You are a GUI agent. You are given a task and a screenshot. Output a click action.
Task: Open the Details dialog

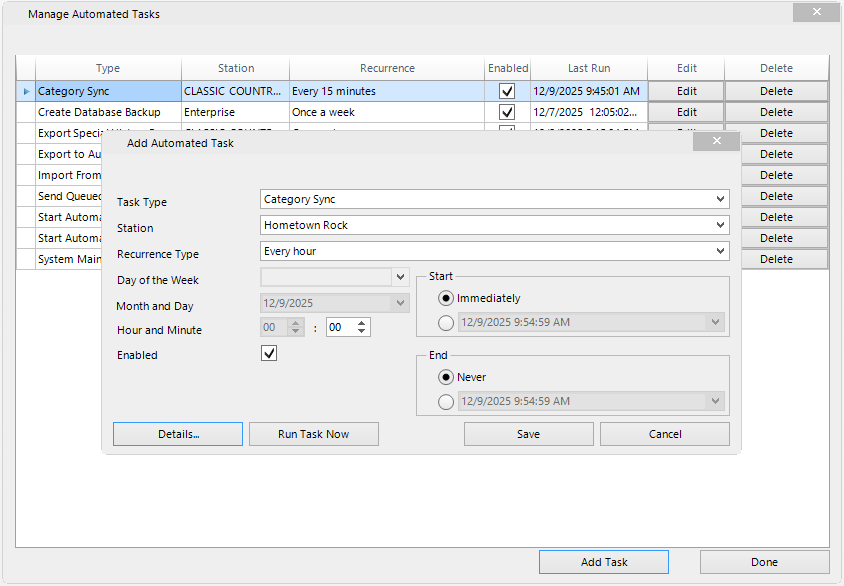tap(177, 433)
